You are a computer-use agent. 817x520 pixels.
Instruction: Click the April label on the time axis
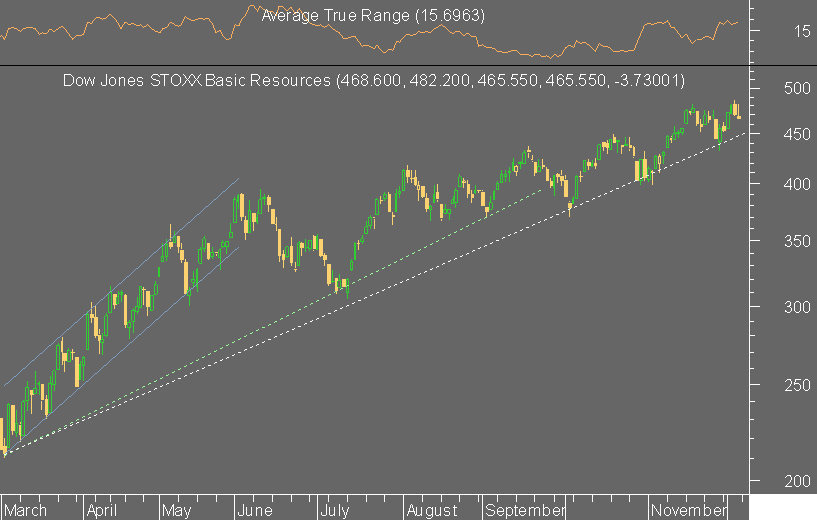tap(102, 510)
